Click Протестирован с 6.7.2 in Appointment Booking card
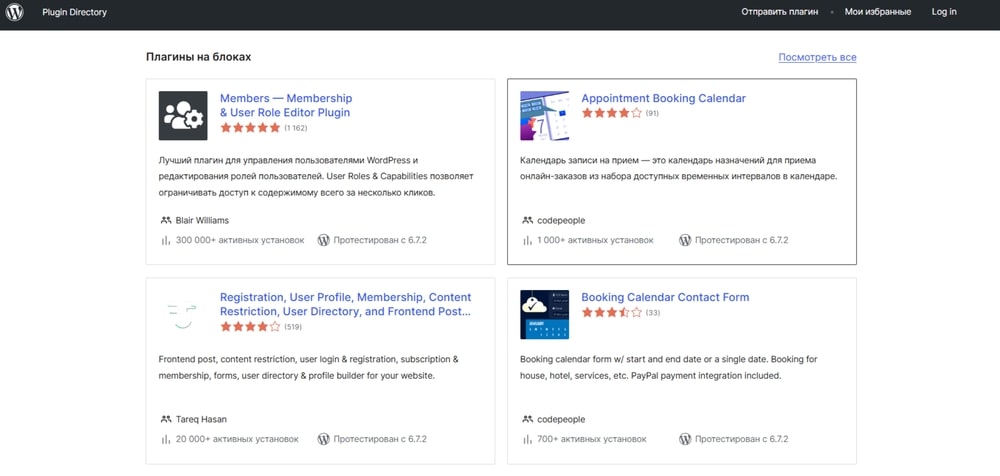Image resolution: width=1000 pixels, height=476 pixels. click(742, 241)
